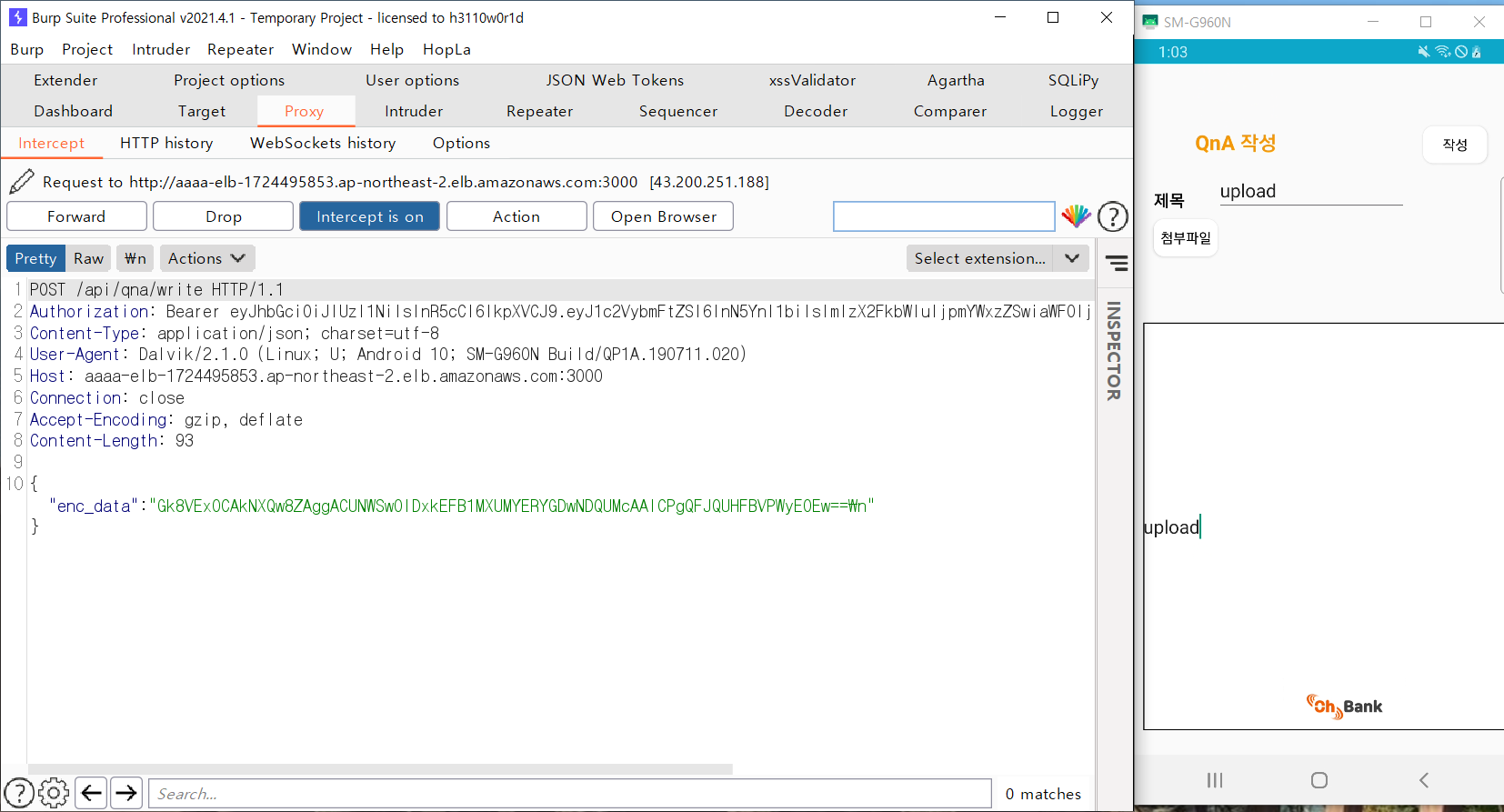Image resolution: width=1504 pixels, height=812 pixels.
Task: Switch to Raw message view
Action: [88, 258]
